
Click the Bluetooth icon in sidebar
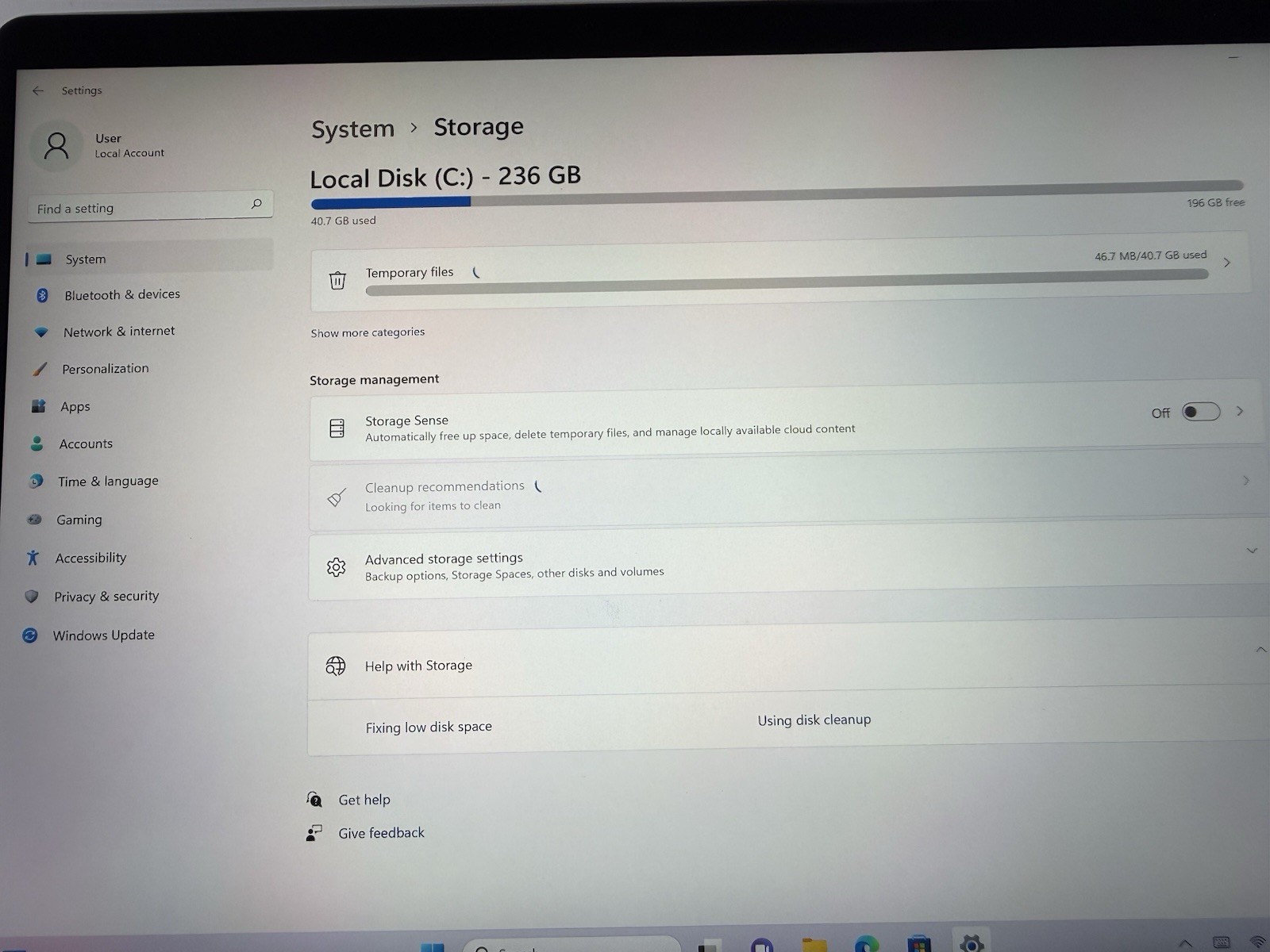pos(43,295)
